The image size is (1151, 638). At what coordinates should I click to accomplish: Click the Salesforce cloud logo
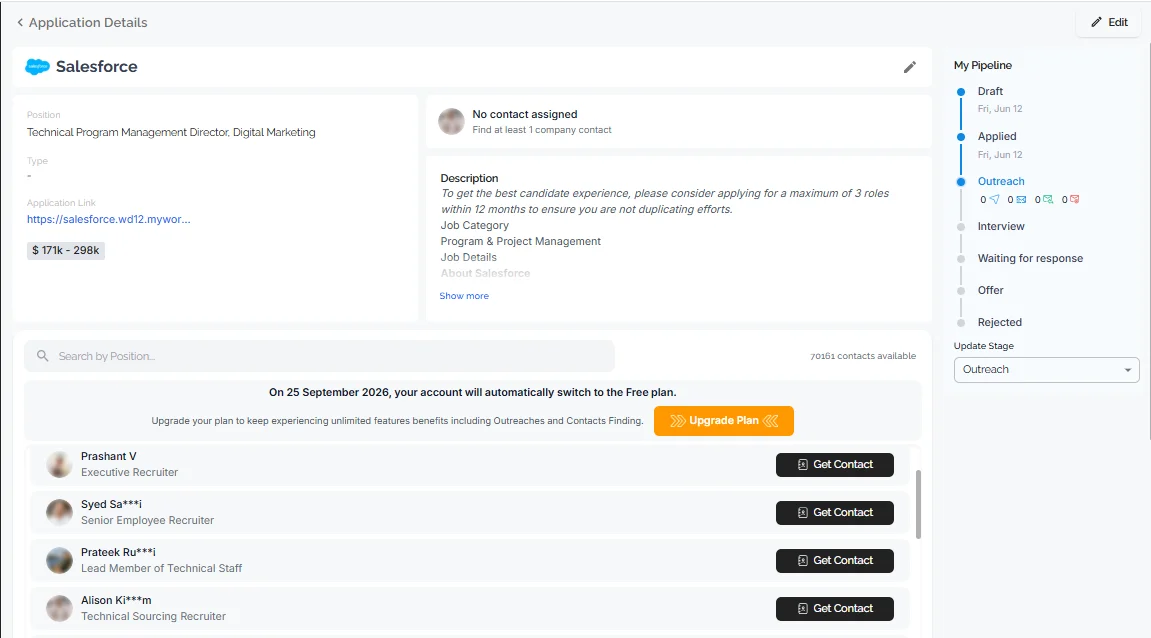pyautogui.click(x=37, y=67)
